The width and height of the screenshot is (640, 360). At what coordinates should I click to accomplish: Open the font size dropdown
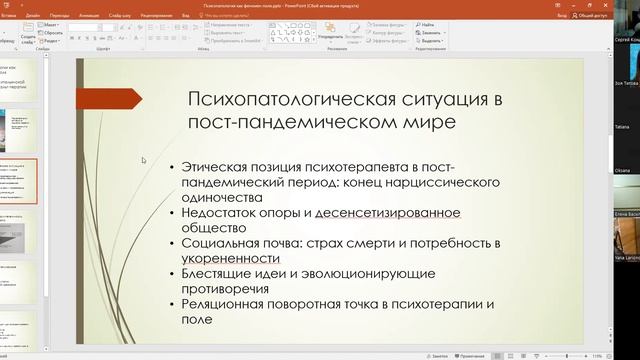(115, 27)
